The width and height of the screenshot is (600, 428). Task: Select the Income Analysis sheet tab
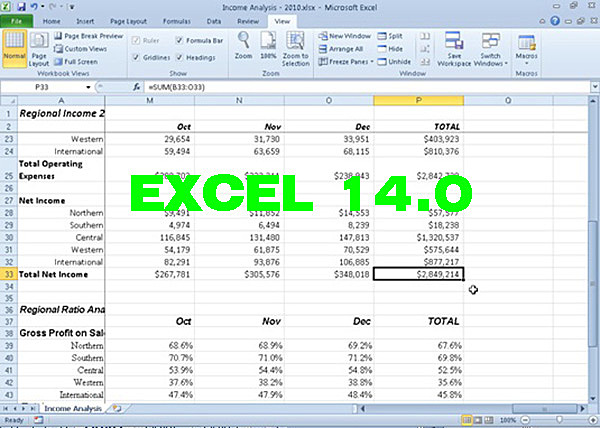[73, 408]
